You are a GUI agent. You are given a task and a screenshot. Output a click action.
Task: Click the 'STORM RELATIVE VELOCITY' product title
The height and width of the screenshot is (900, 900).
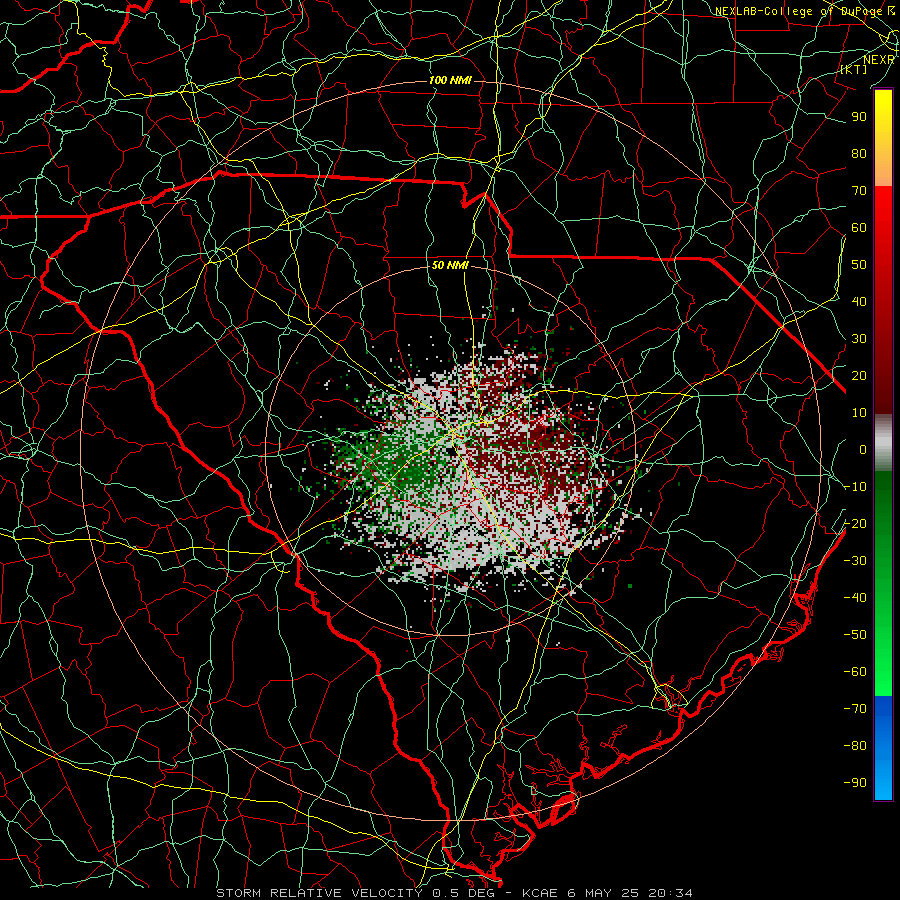tap(319, 893)
